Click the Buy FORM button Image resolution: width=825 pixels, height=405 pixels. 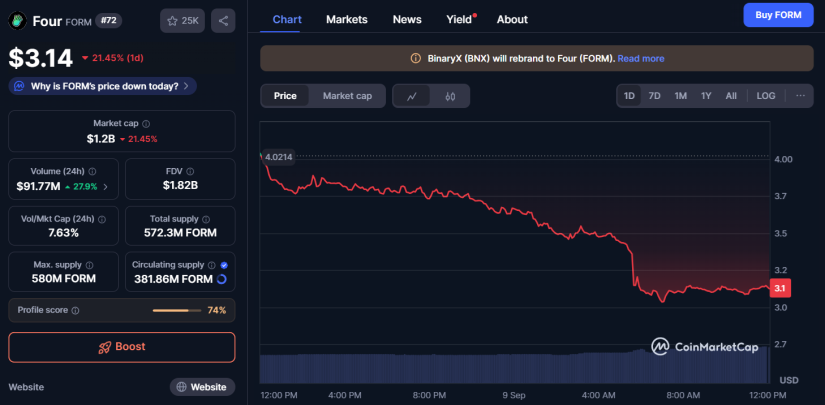click(x=778, y=15)
